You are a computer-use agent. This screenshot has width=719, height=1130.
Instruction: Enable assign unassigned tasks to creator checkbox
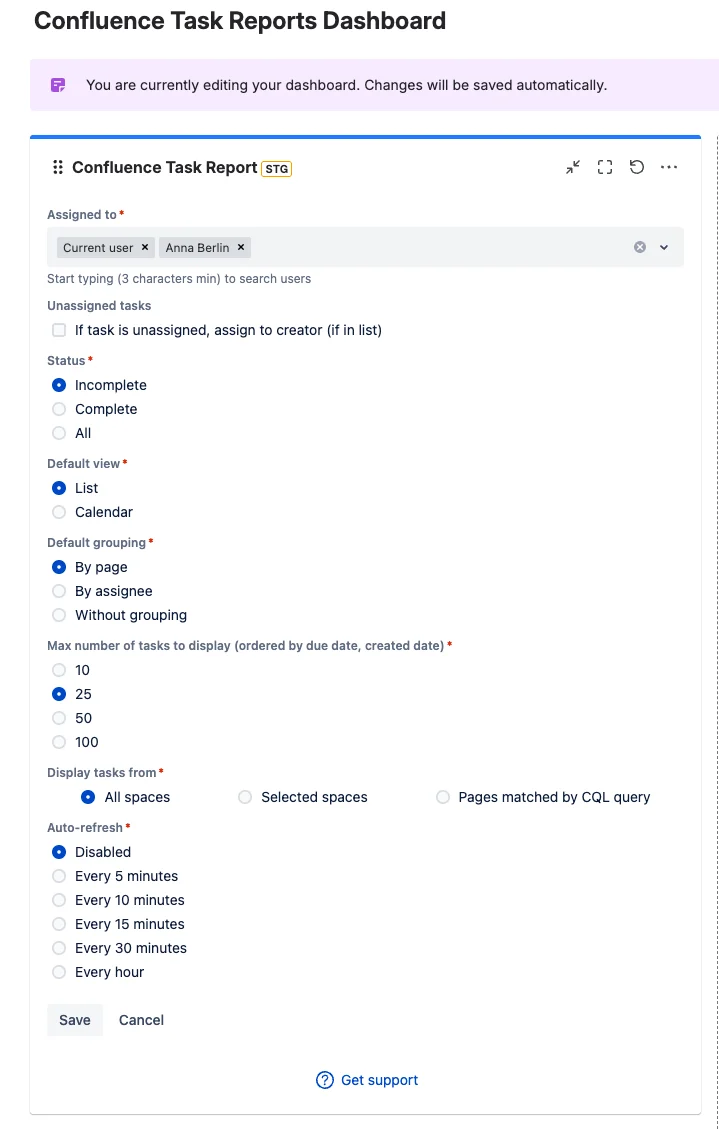pyautogui.click(x=59, y=330)
